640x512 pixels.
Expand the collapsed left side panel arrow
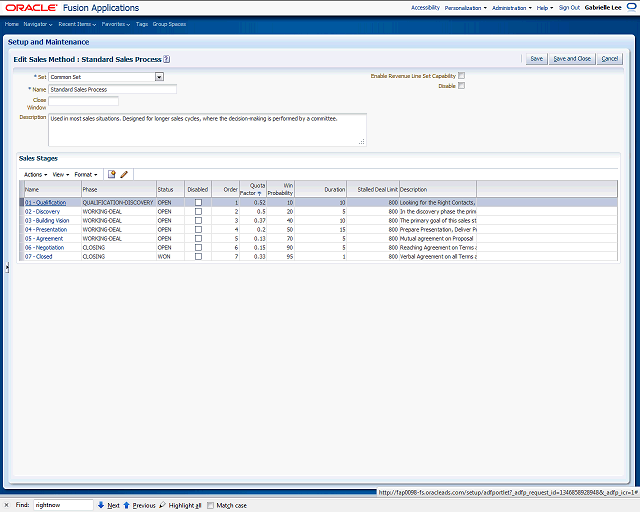(x=7, y=267)
